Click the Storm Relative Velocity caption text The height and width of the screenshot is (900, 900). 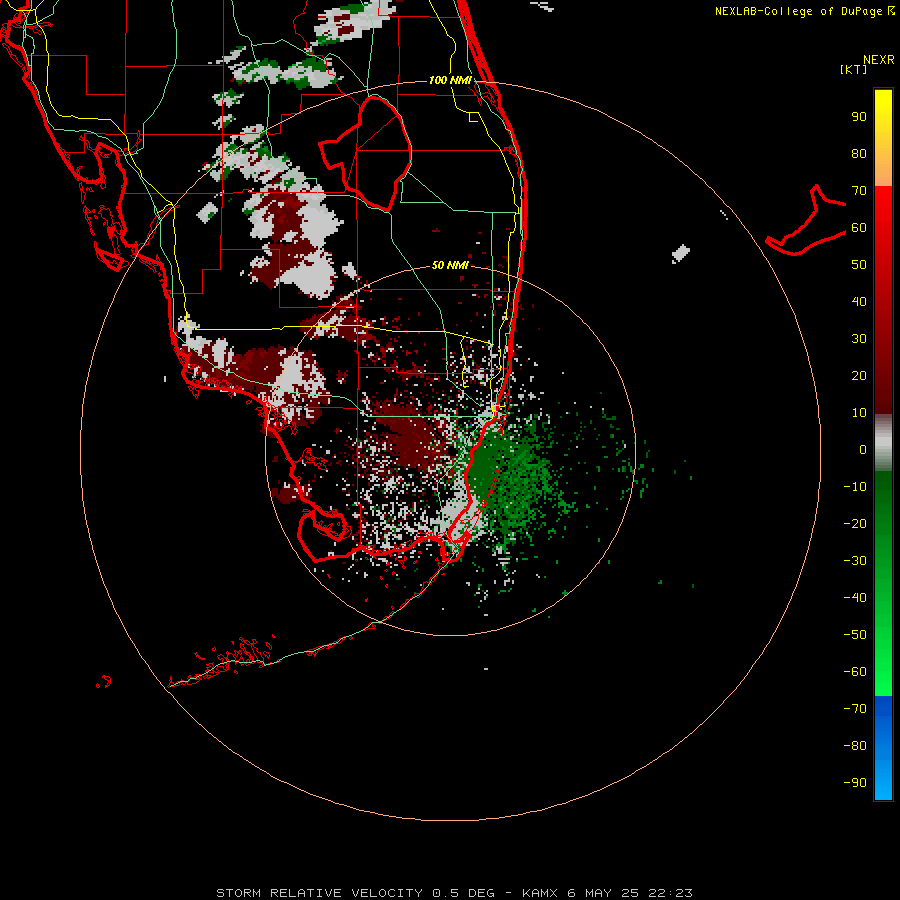tap(454, 893)
